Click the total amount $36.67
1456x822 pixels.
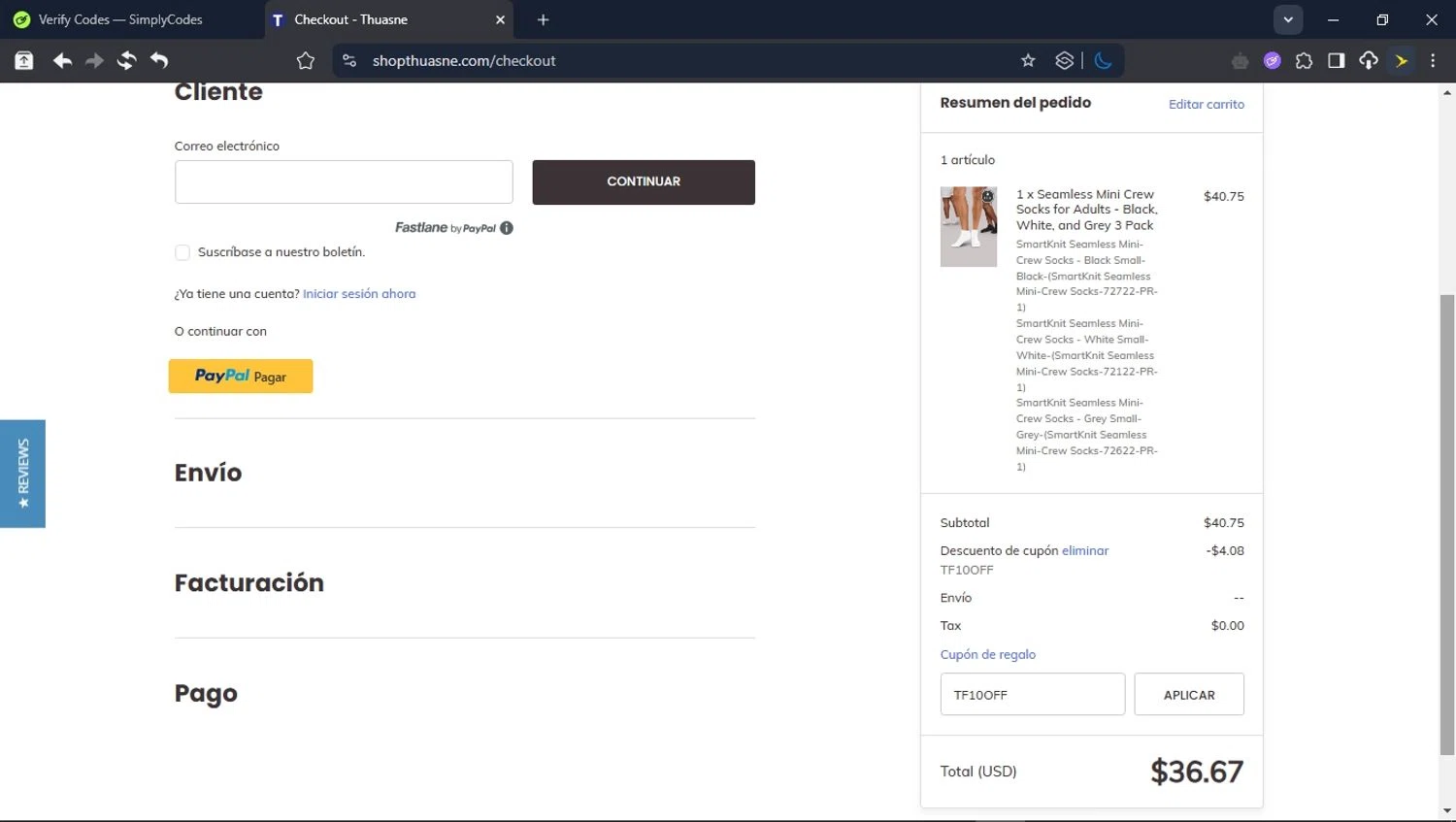(1197, 772)
